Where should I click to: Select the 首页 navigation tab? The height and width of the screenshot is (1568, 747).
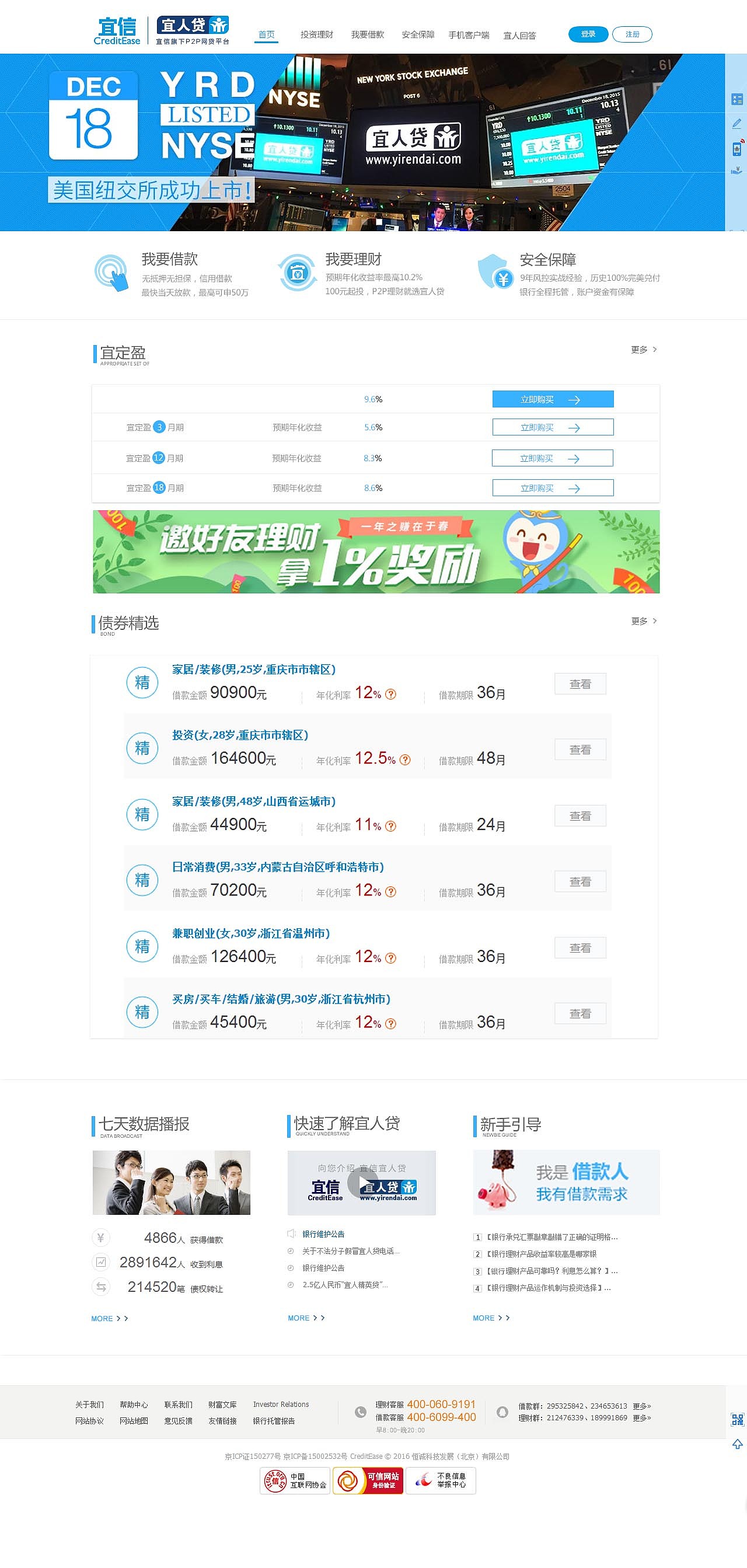coord(267,34)
